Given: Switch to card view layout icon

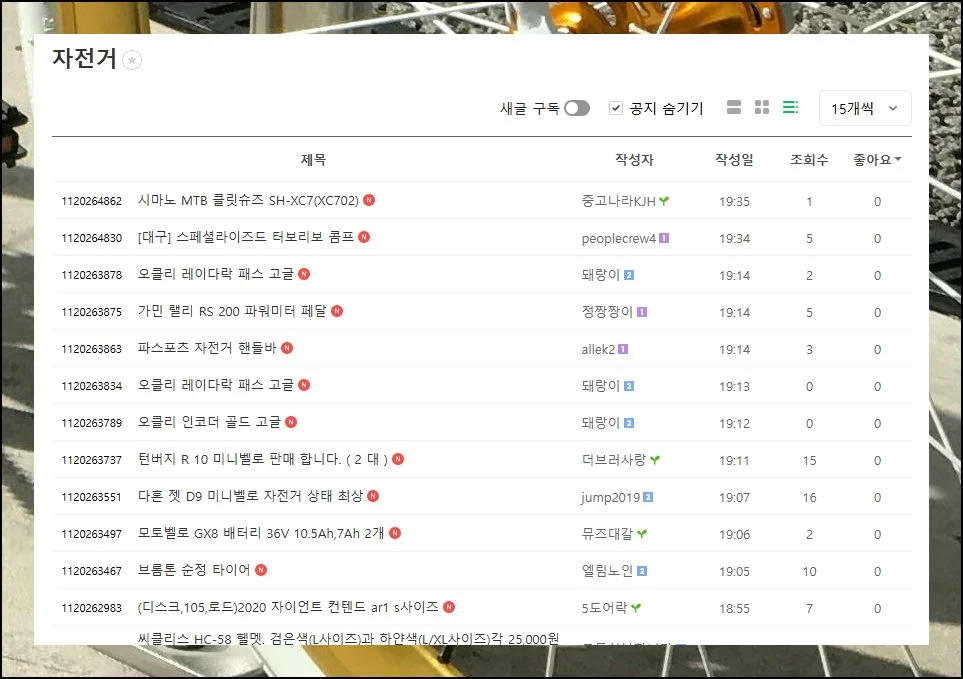Looking at the screenshot, I should click(x=734, y=108).
